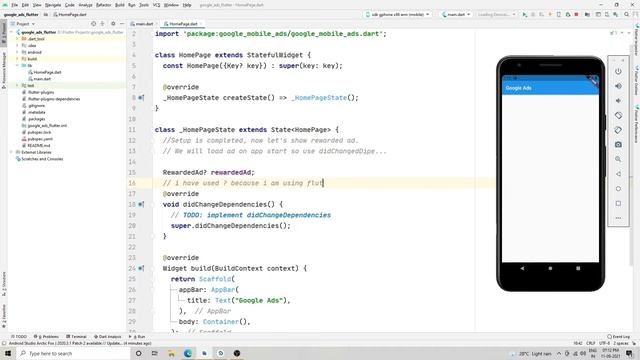The height and width of the screenshot is (360, 640).
Task: Expand the .dart_tool folder
Action: (x=17, y=39)
